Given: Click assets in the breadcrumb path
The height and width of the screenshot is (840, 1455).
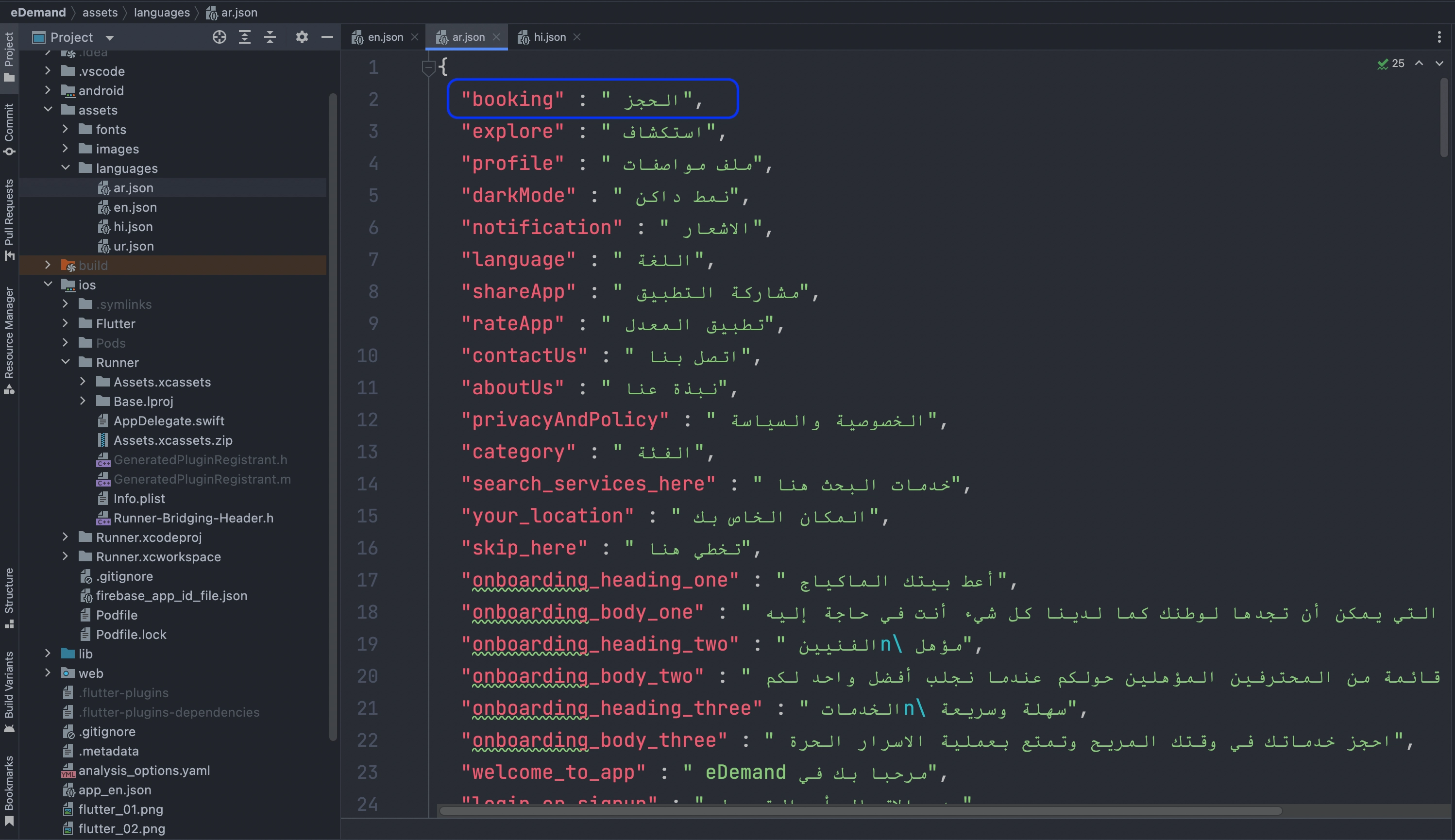Looking at the screenshot, I should (x=100, y=12).
